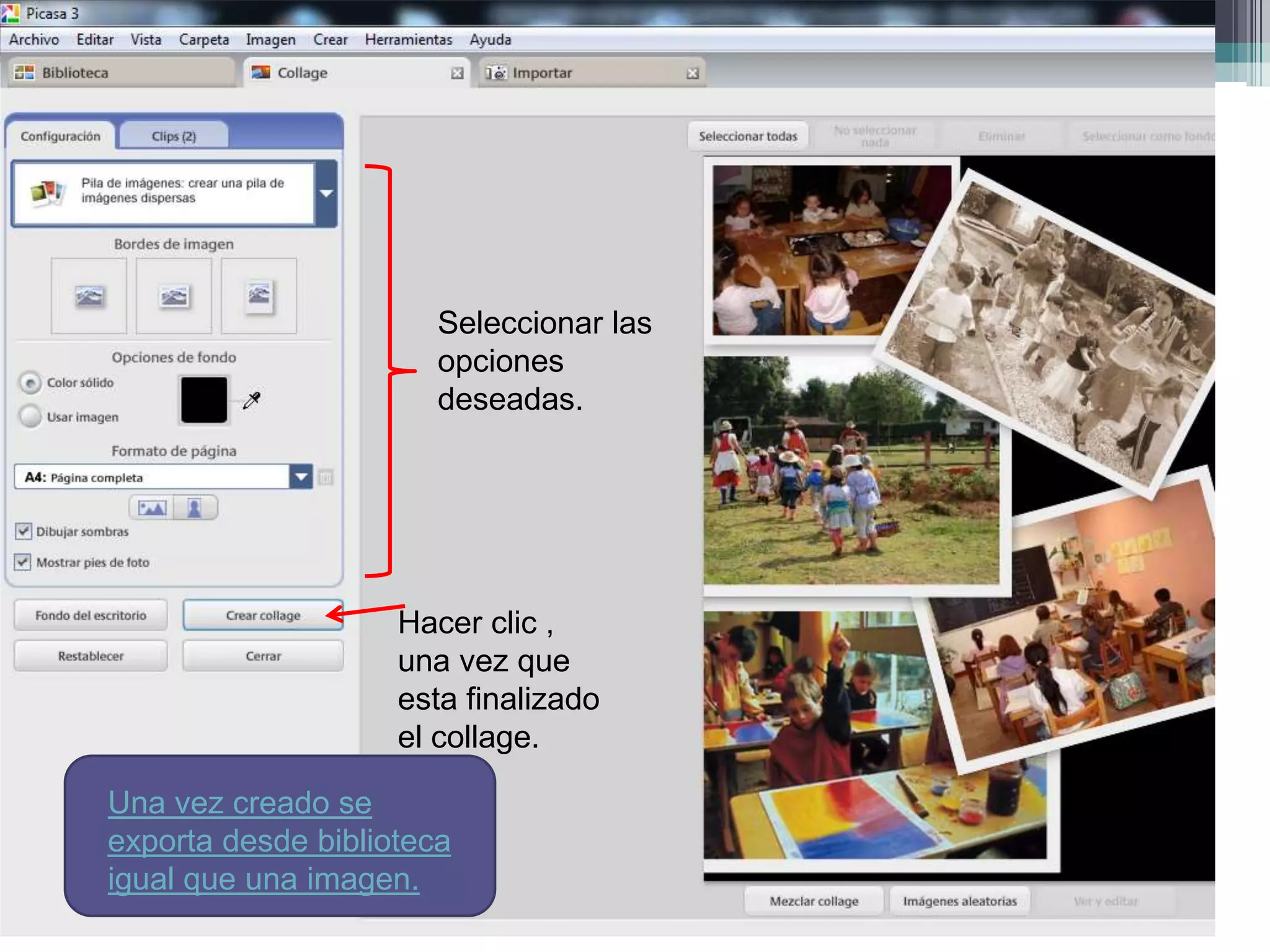Screen dimensions: 1270x952
Task: Click the Biblioteca tab grid icon
Action: (24, 73)
